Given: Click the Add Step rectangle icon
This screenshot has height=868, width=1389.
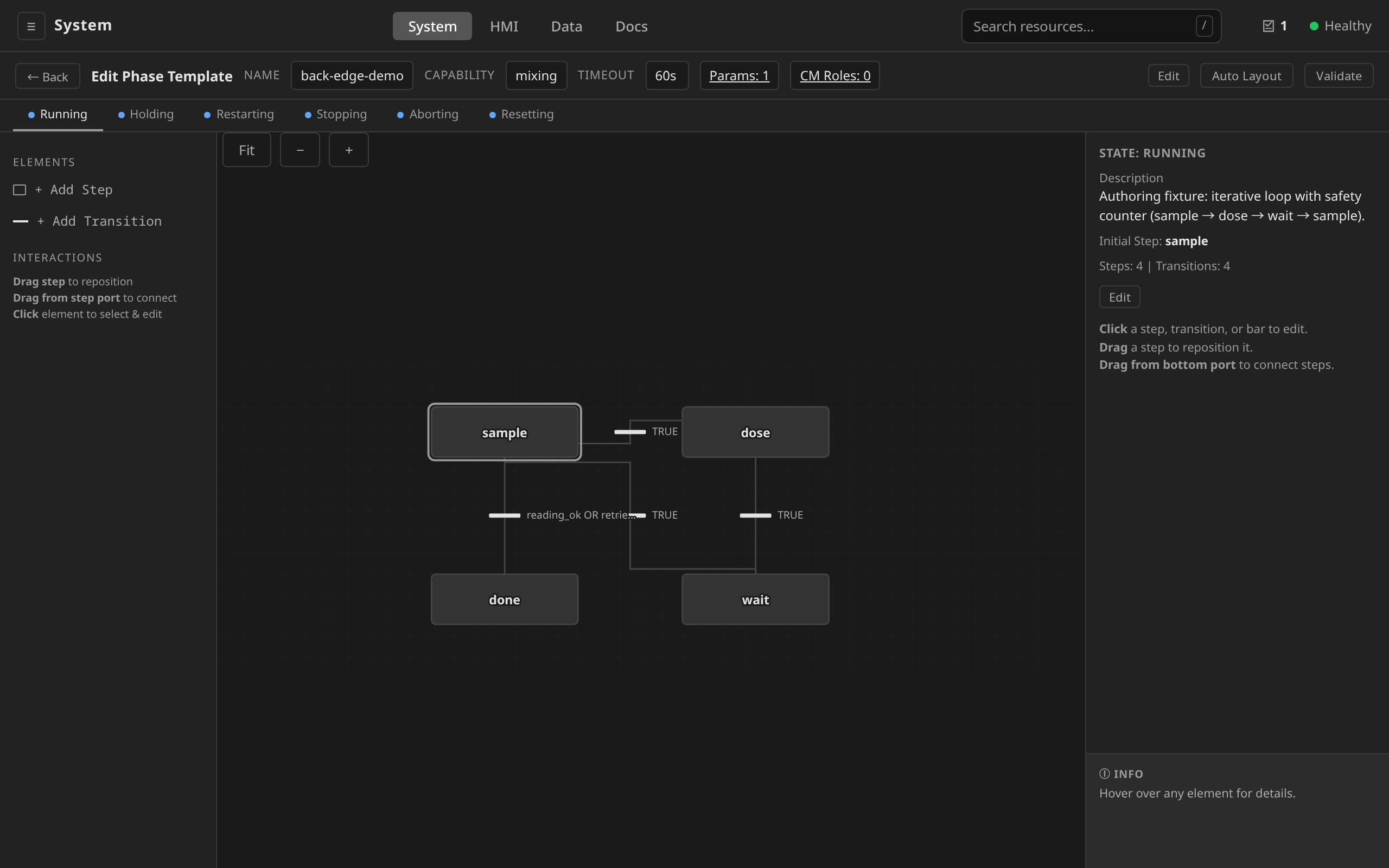Looking at the screenshot, I should (20, 190).
